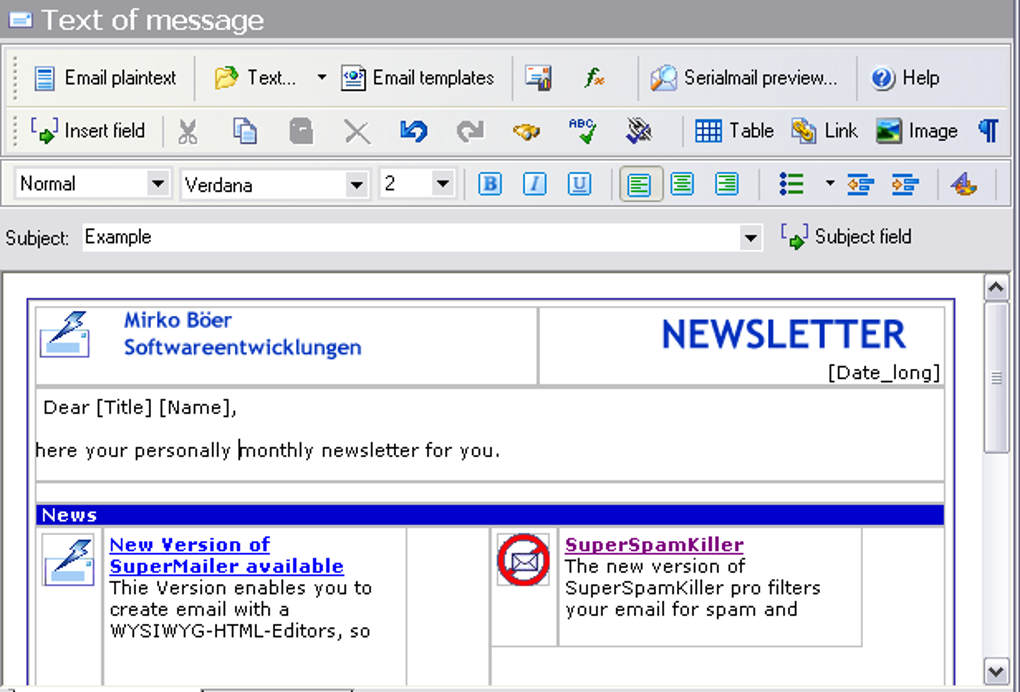
Task: Open the Verdana font dropdown
Action: coord(356,185)
